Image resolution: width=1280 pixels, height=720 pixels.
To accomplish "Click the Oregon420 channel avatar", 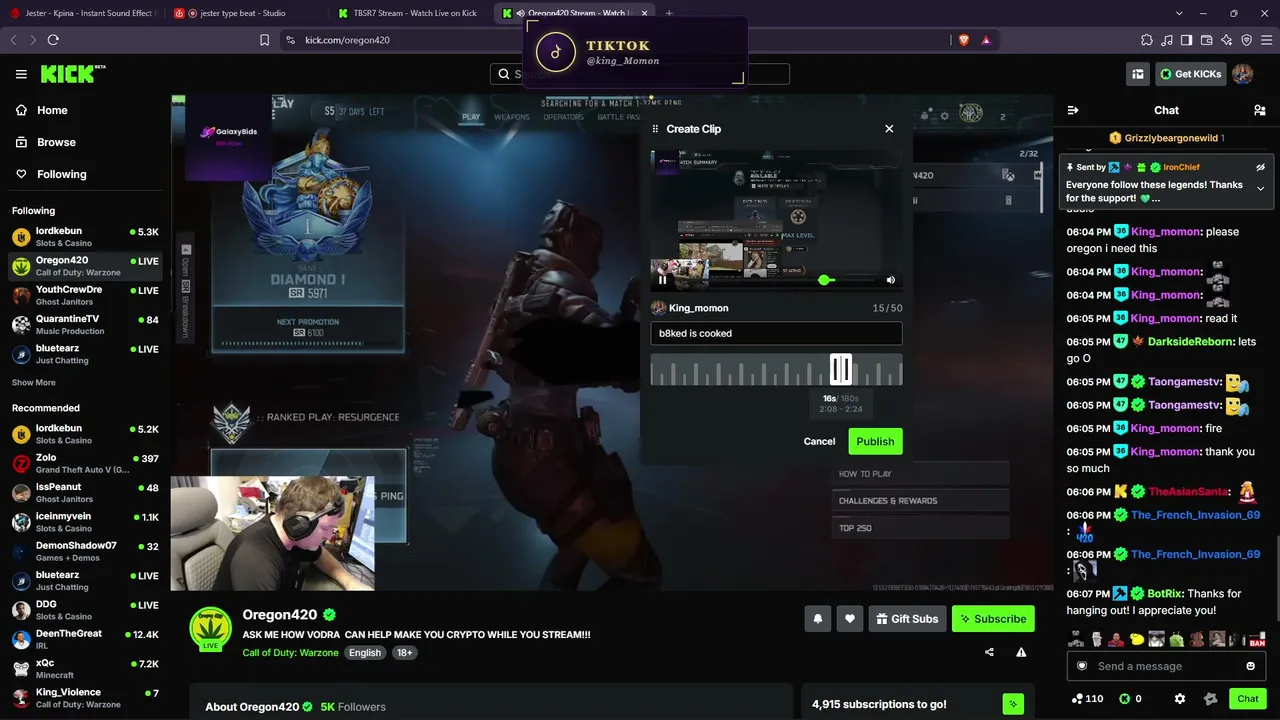I will [x=210, y=628].
